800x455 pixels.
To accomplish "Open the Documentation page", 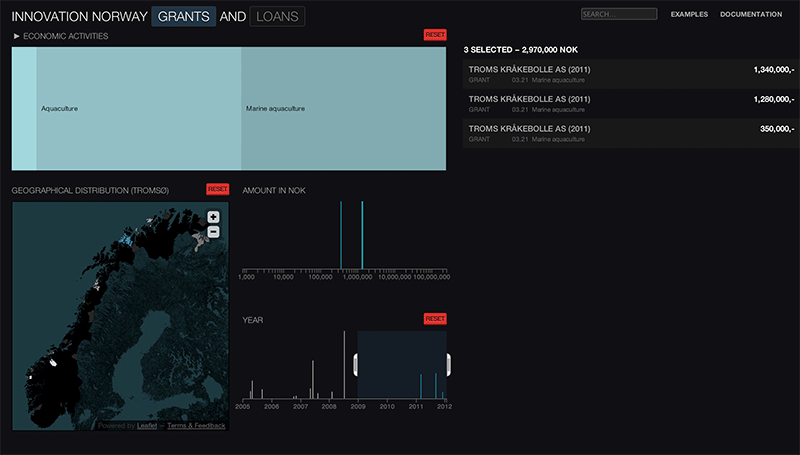I will click(x=751, y=14).
